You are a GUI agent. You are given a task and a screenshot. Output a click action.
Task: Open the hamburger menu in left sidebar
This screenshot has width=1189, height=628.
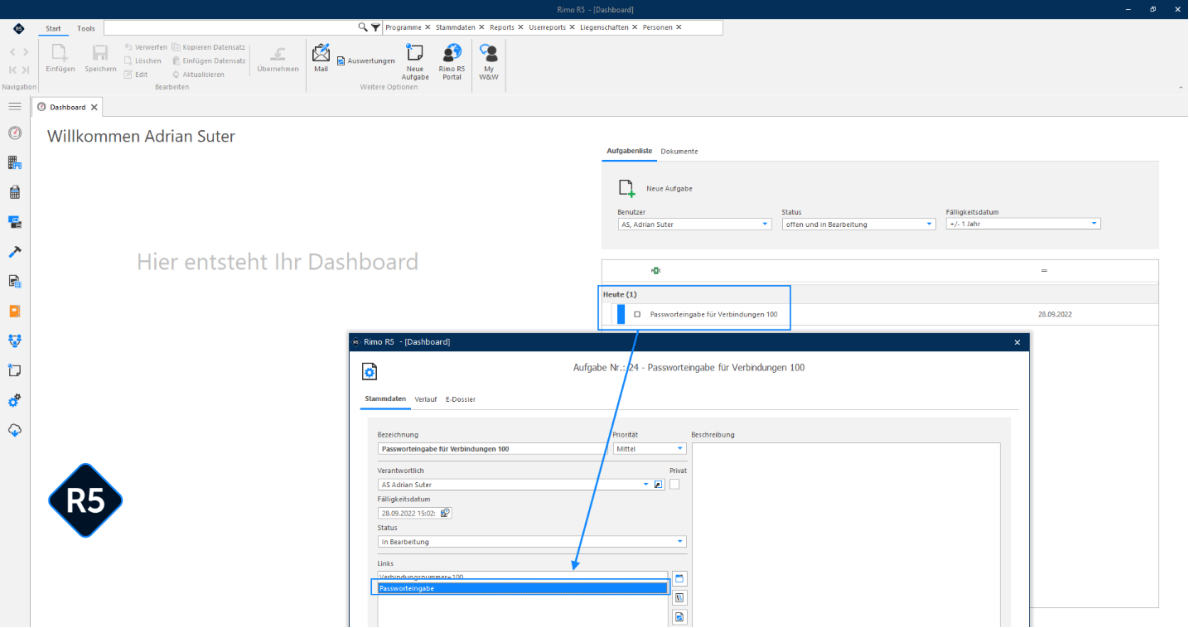(x=14, y=106)
